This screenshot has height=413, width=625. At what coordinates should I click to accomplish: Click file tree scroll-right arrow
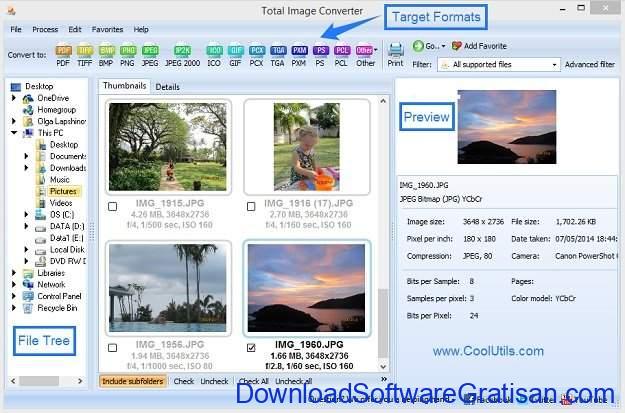pos(80,381)
